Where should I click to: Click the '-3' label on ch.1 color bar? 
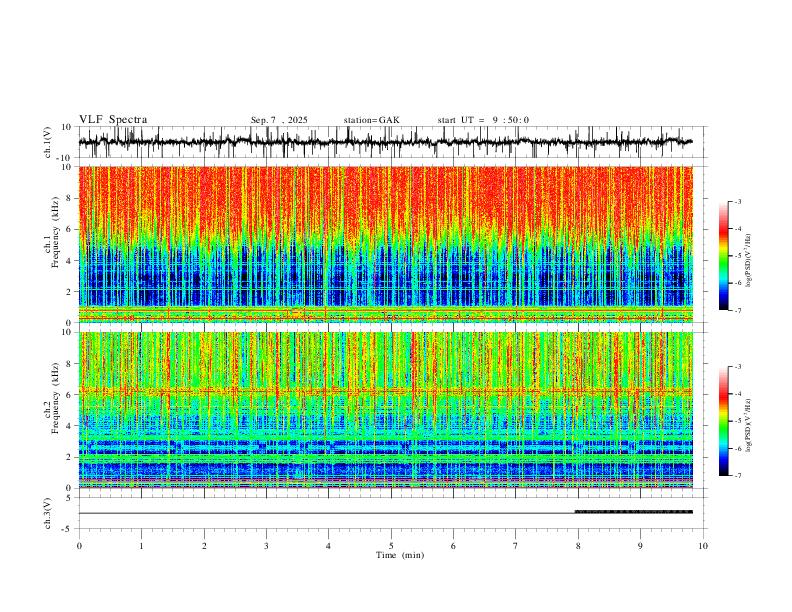tap(737, 201)
